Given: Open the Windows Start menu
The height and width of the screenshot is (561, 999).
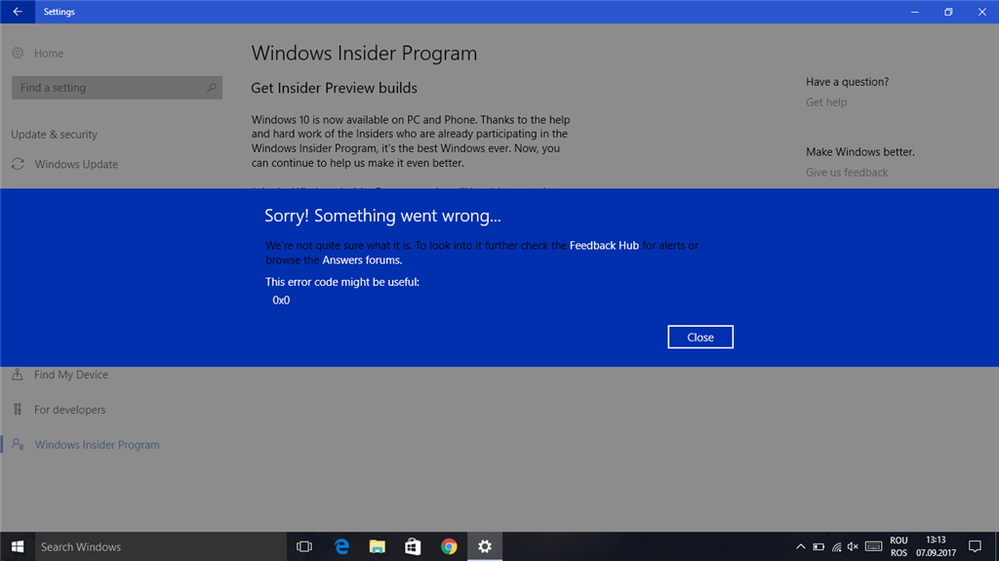Looking at the screenshot, I should pyautogui.click(x=17, y=546).
